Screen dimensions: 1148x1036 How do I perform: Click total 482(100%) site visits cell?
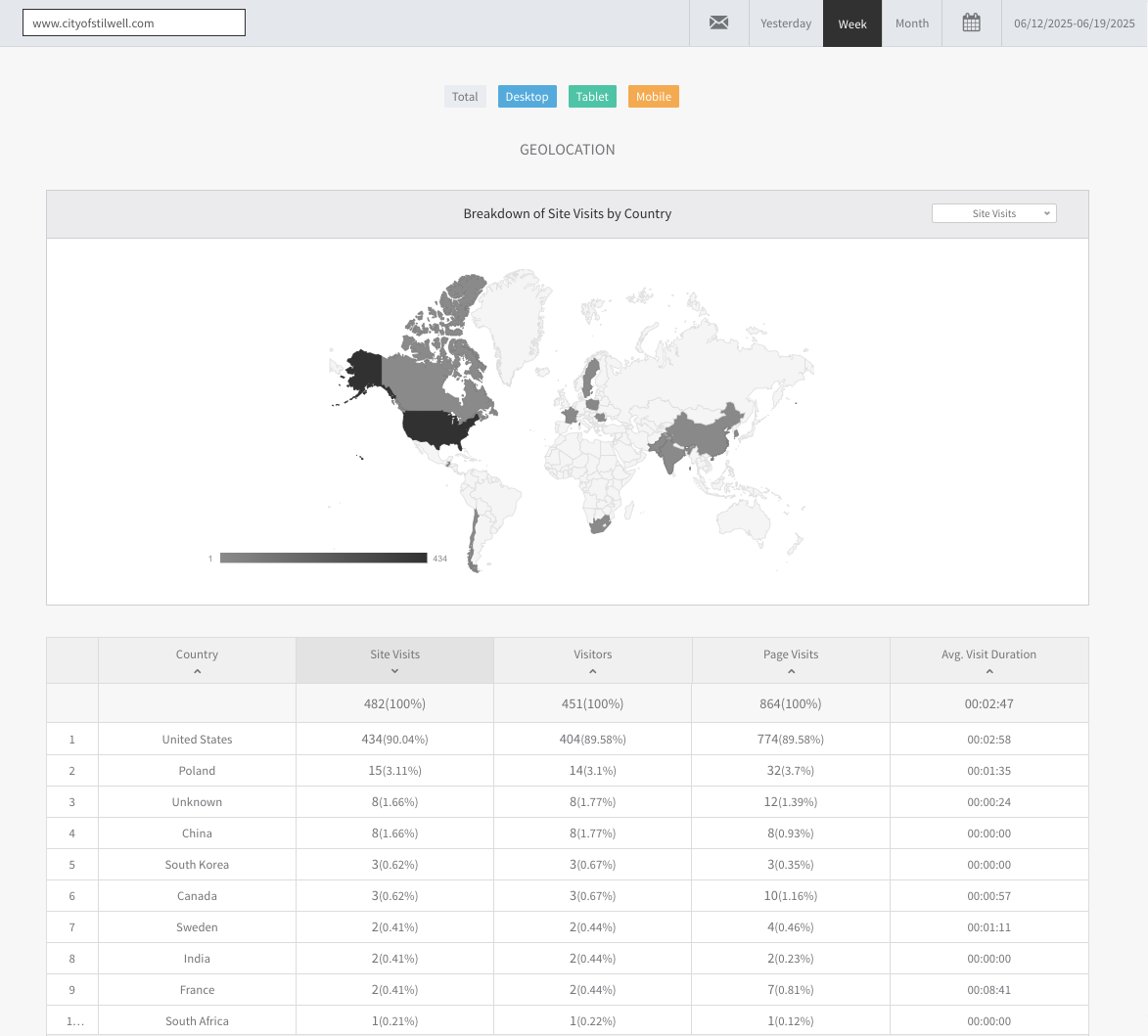click(x=394, y=703)
